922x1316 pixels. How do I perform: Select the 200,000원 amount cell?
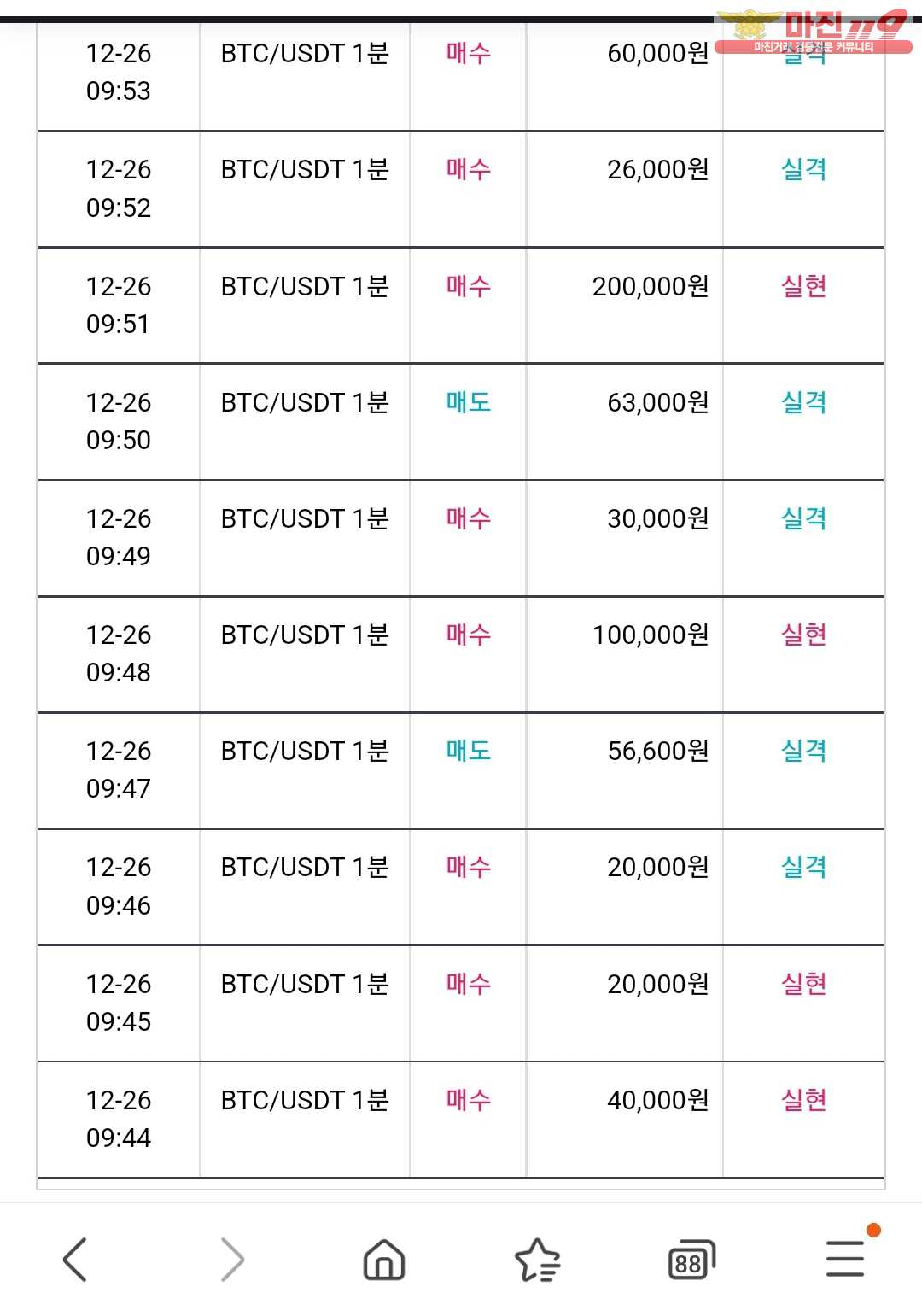651,286
